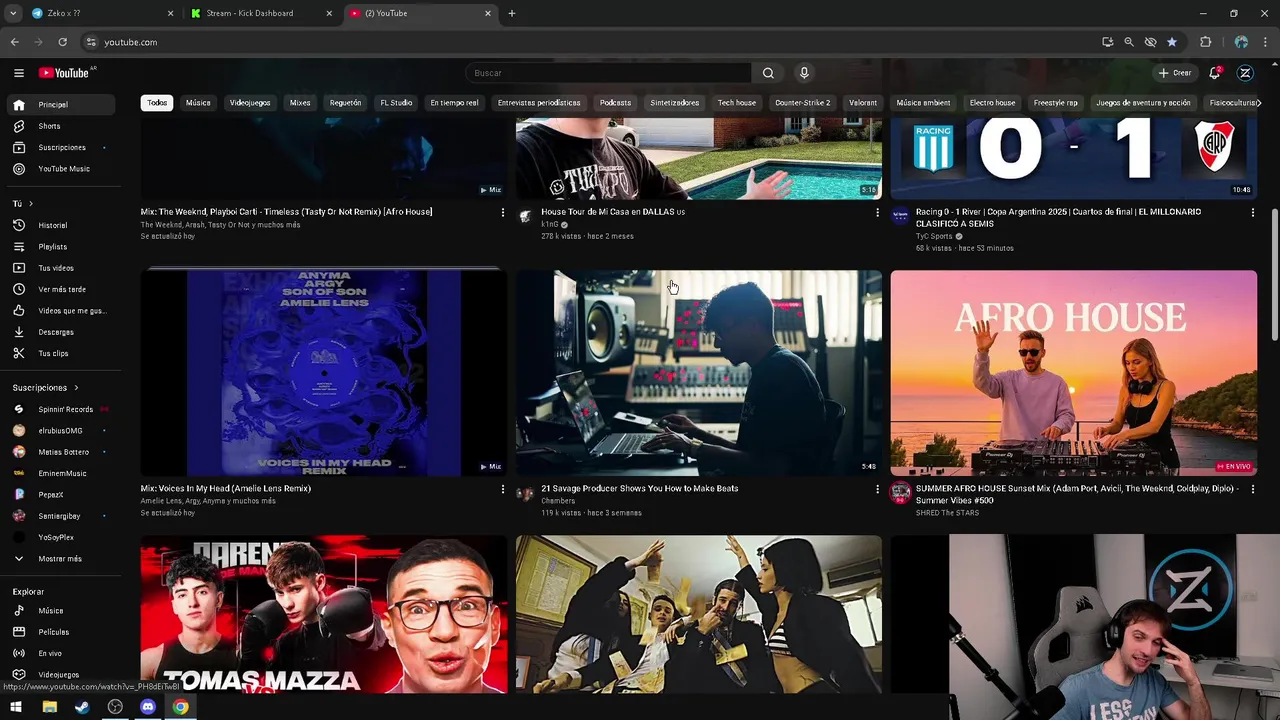Open File Explorer from taskbar
1280x720 pixels.
click(49, 707)
